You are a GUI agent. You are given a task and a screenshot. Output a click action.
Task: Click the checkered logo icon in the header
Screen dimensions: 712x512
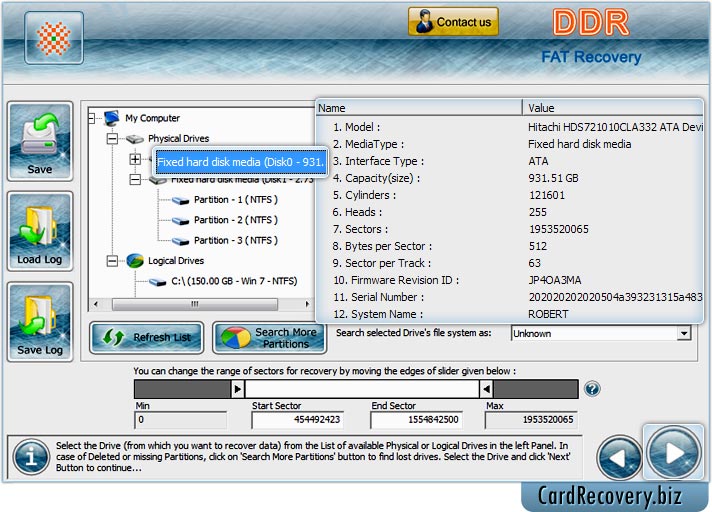click(x=54, y=38)
